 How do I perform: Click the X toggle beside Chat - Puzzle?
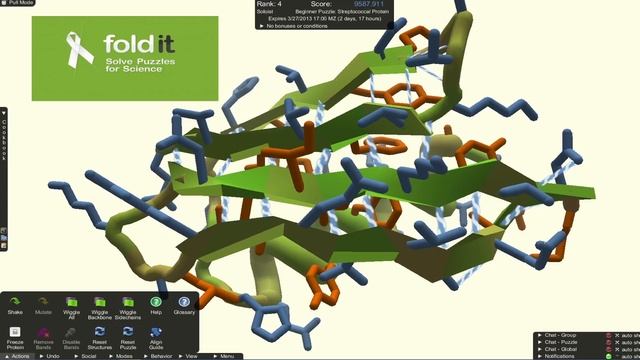pyautogui.click(x=617, y=342)
